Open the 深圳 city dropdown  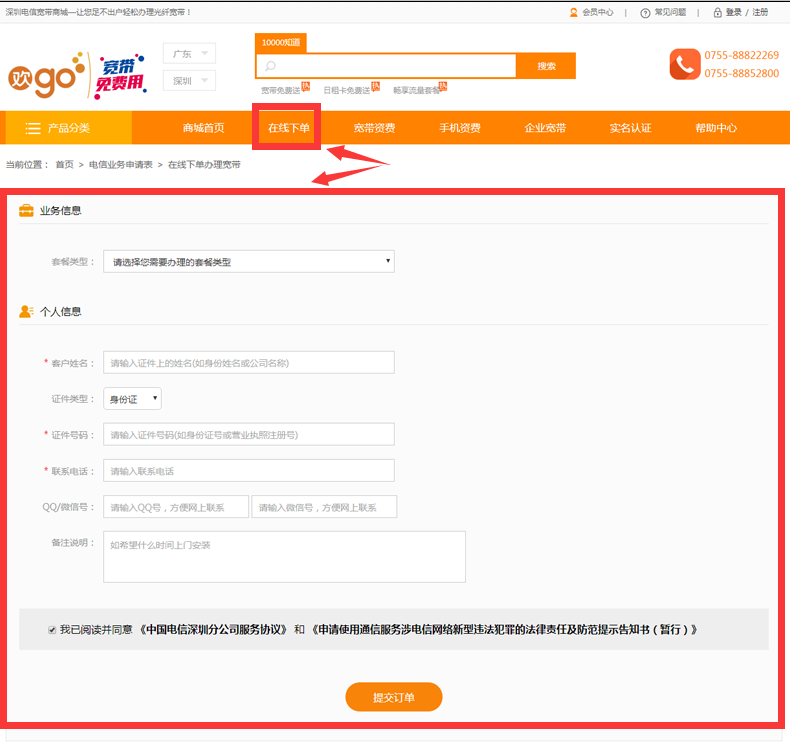(x=189, y=81)
